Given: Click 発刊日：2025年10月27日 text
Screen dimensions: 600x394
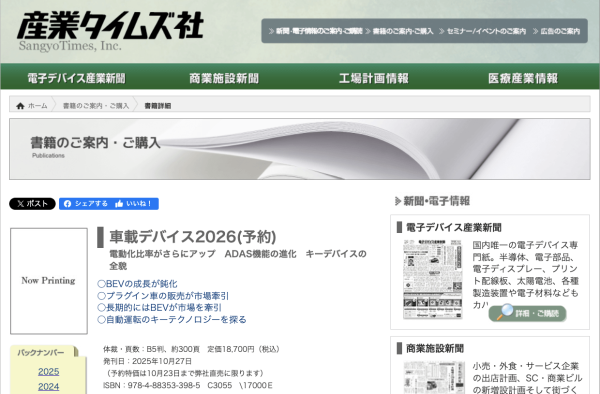Looking at the screenshot, I should (147, 361).
